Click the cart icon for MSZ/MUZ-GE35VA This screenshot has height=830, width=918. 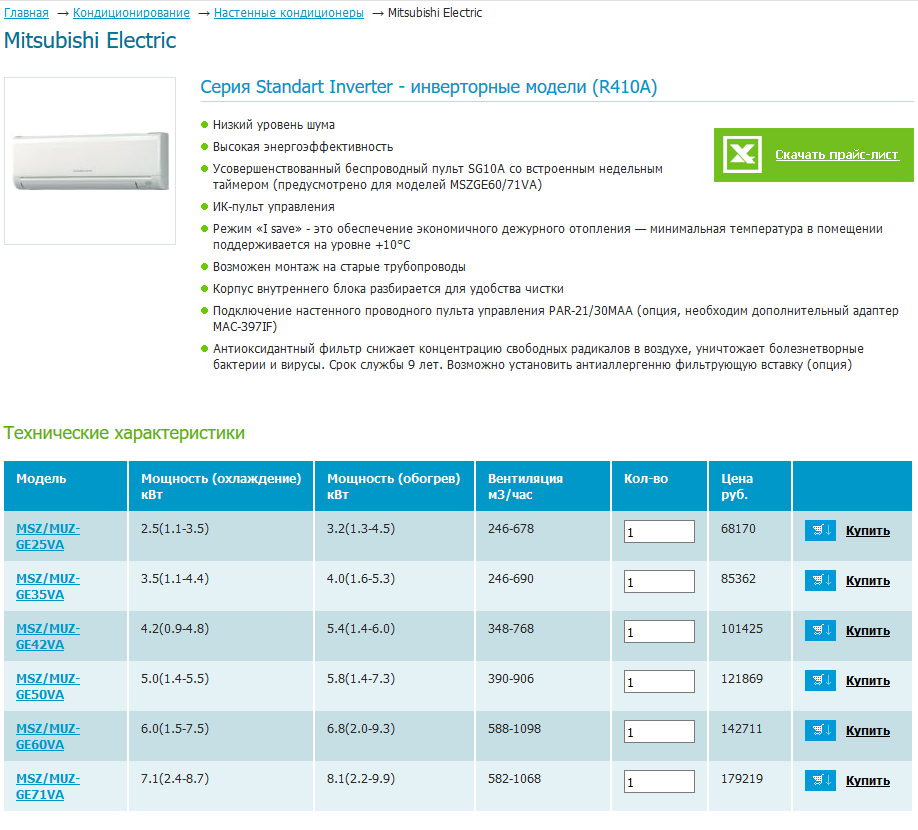click(x=819, y=580)
